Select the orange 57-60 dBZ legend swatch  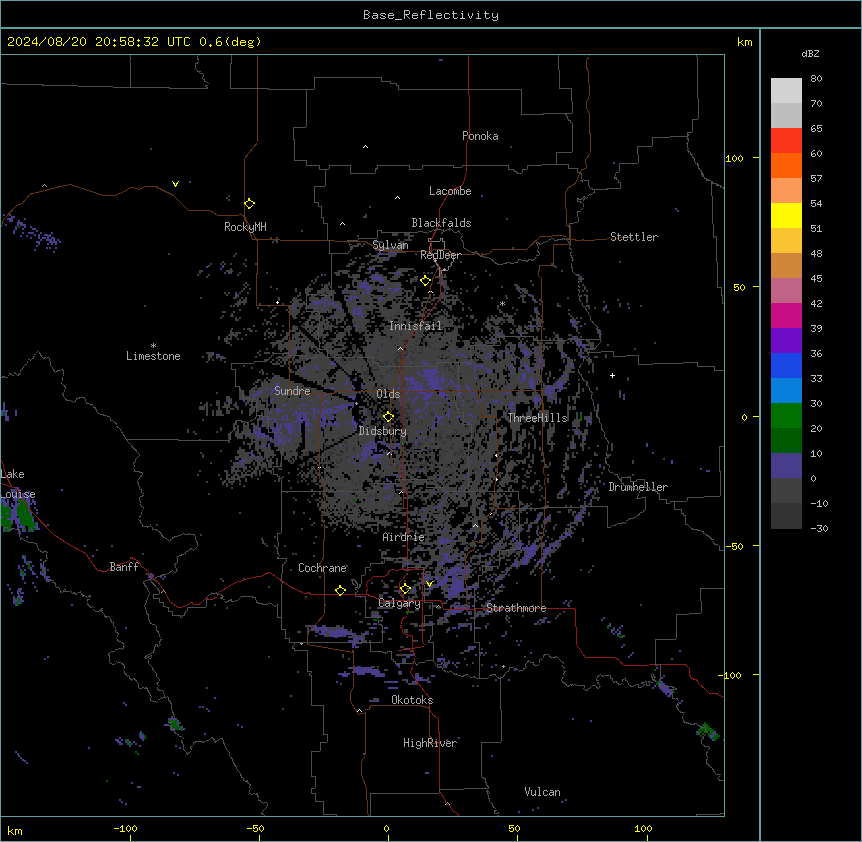click(786, 165)
